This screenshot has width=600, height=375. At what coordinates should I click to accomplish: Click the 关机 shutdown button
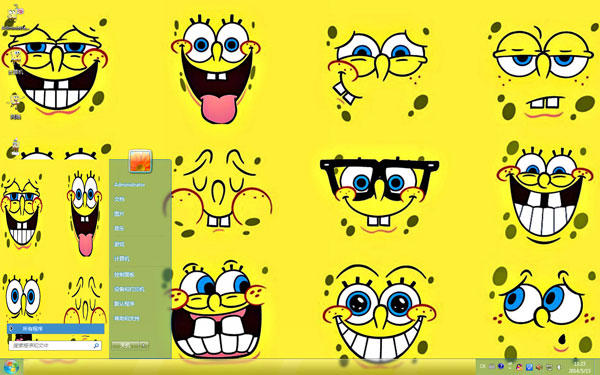[x=126, y=346]
